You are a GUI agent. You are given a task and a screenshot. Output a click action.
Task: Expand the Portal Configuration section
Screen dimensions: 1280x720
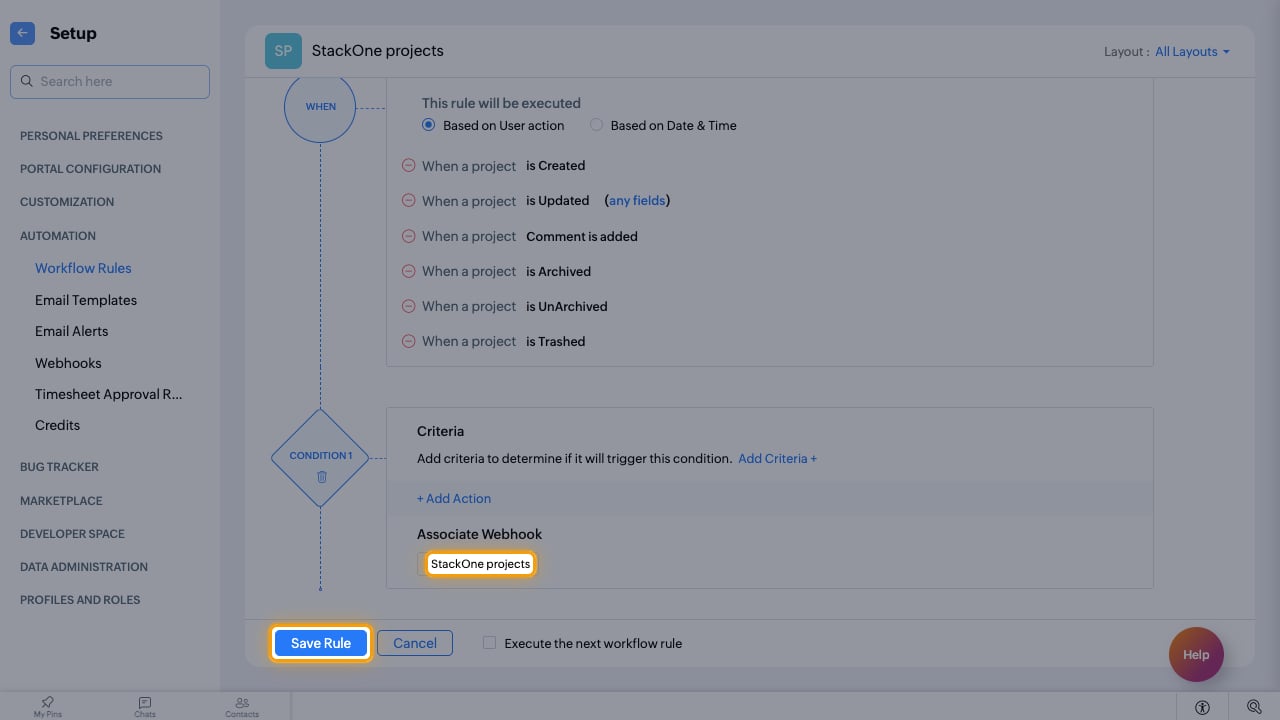90,169
